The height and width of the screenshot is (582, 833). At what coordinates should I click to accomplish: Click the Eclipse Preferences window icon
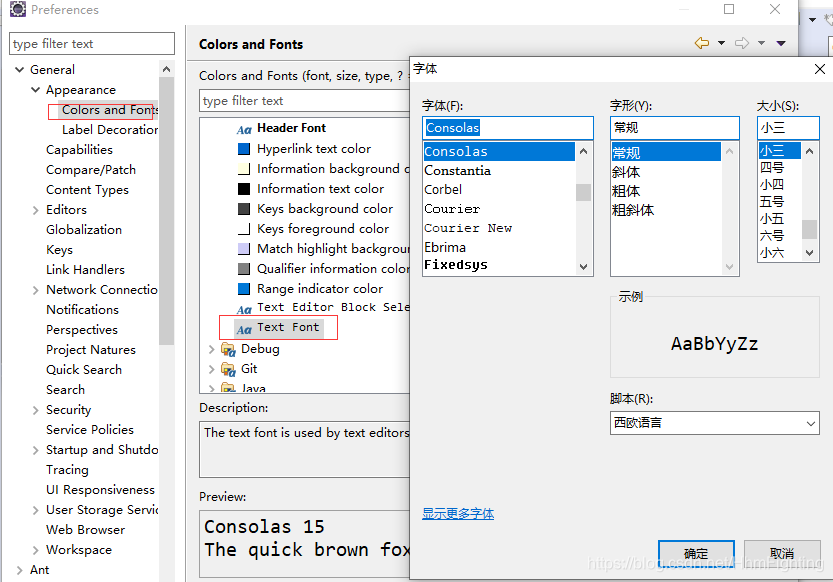point(18,9)
